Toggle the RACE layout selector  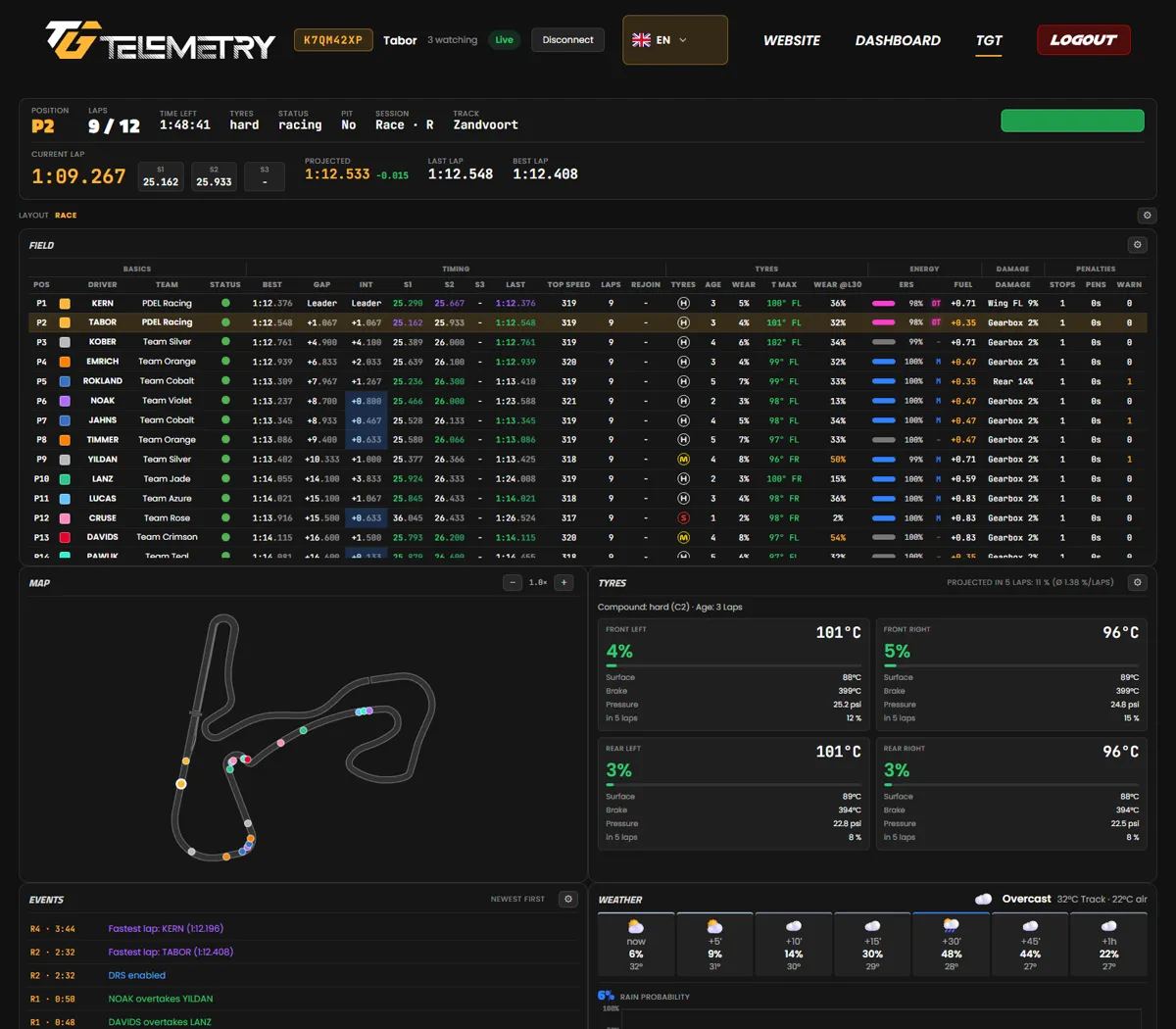click(66, 216)
